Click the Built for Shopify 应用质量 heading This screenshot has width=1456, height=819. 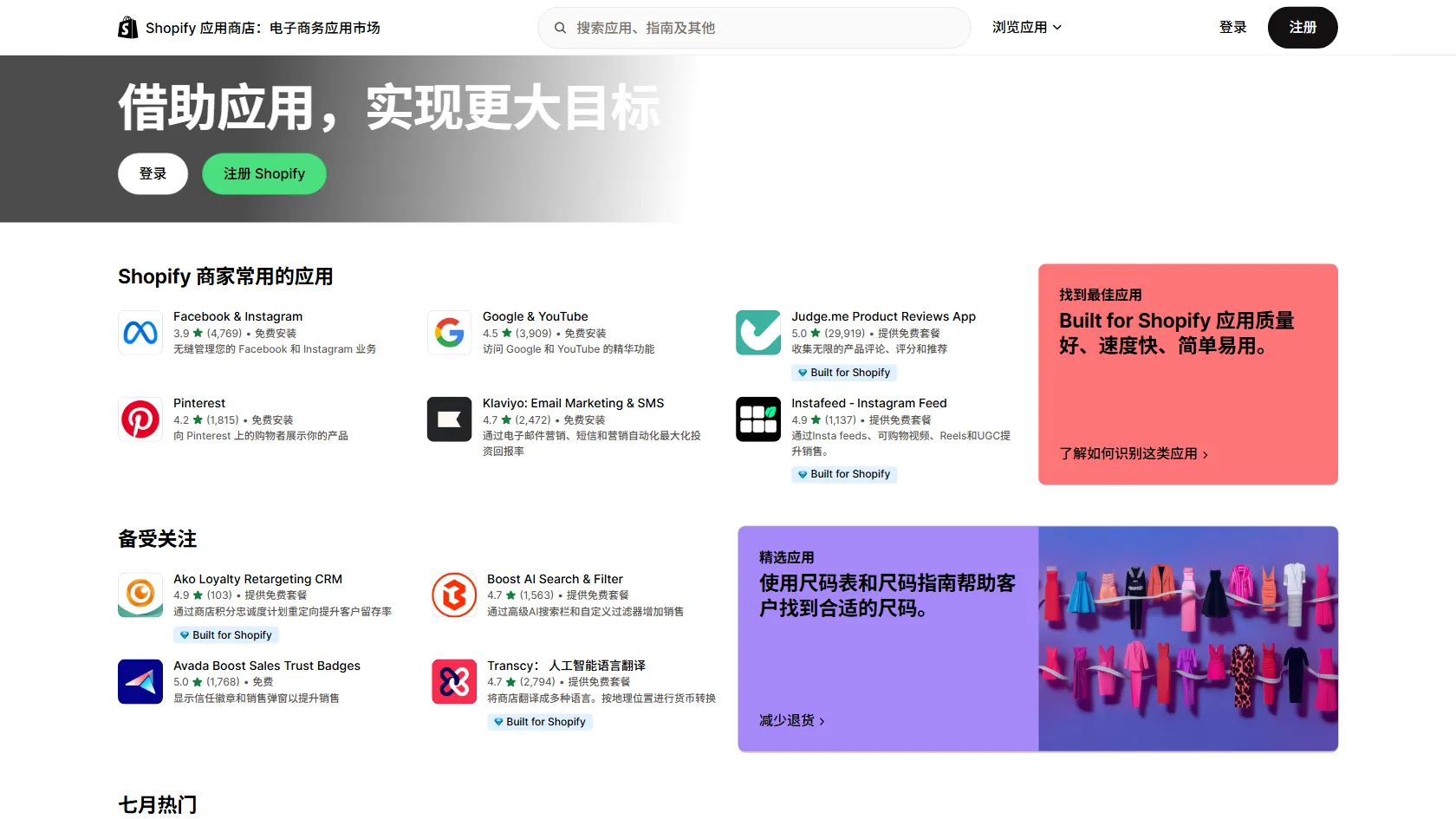[1177, 333]
